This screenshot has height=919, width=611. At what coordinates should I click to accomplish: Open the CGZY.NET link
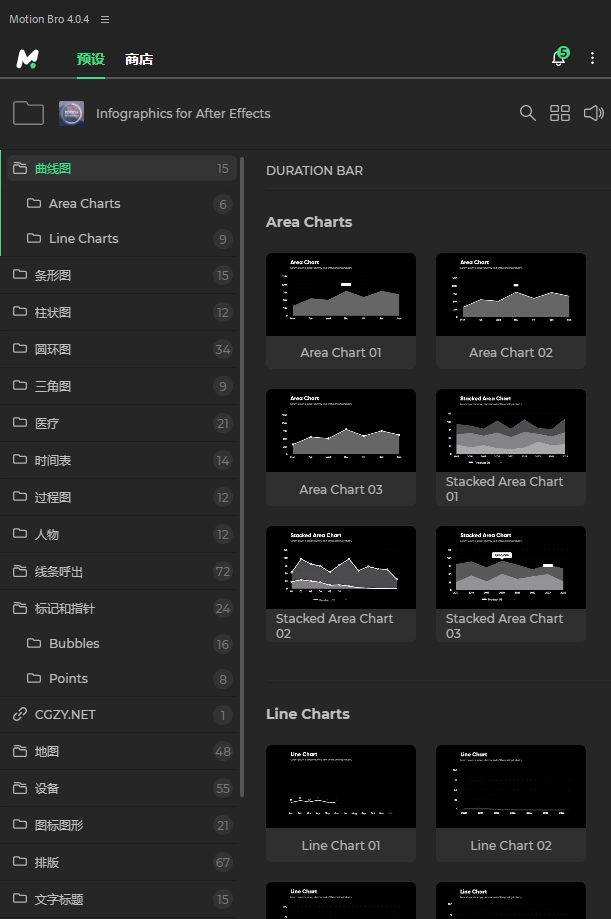[x=120, y=715]
